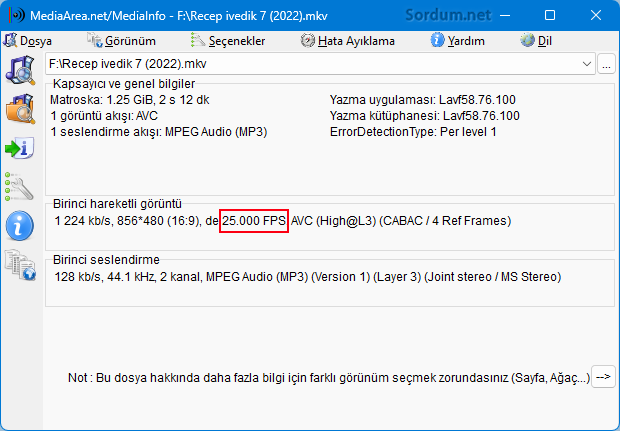This screenshot has height=431, width=620.
Task: Open the Görünüm menu
Action: tap(121, 41)
